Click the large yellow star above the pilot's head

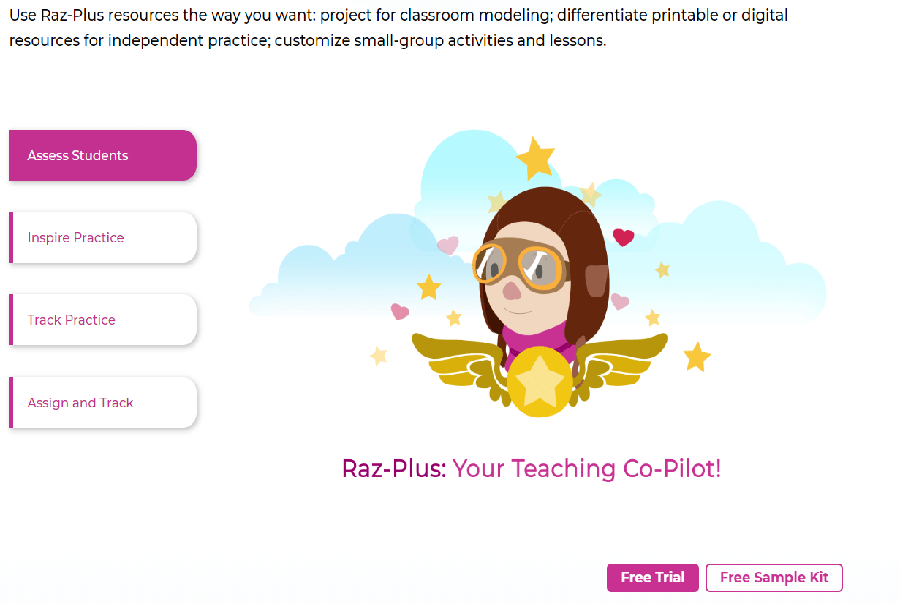coord(536,157)
